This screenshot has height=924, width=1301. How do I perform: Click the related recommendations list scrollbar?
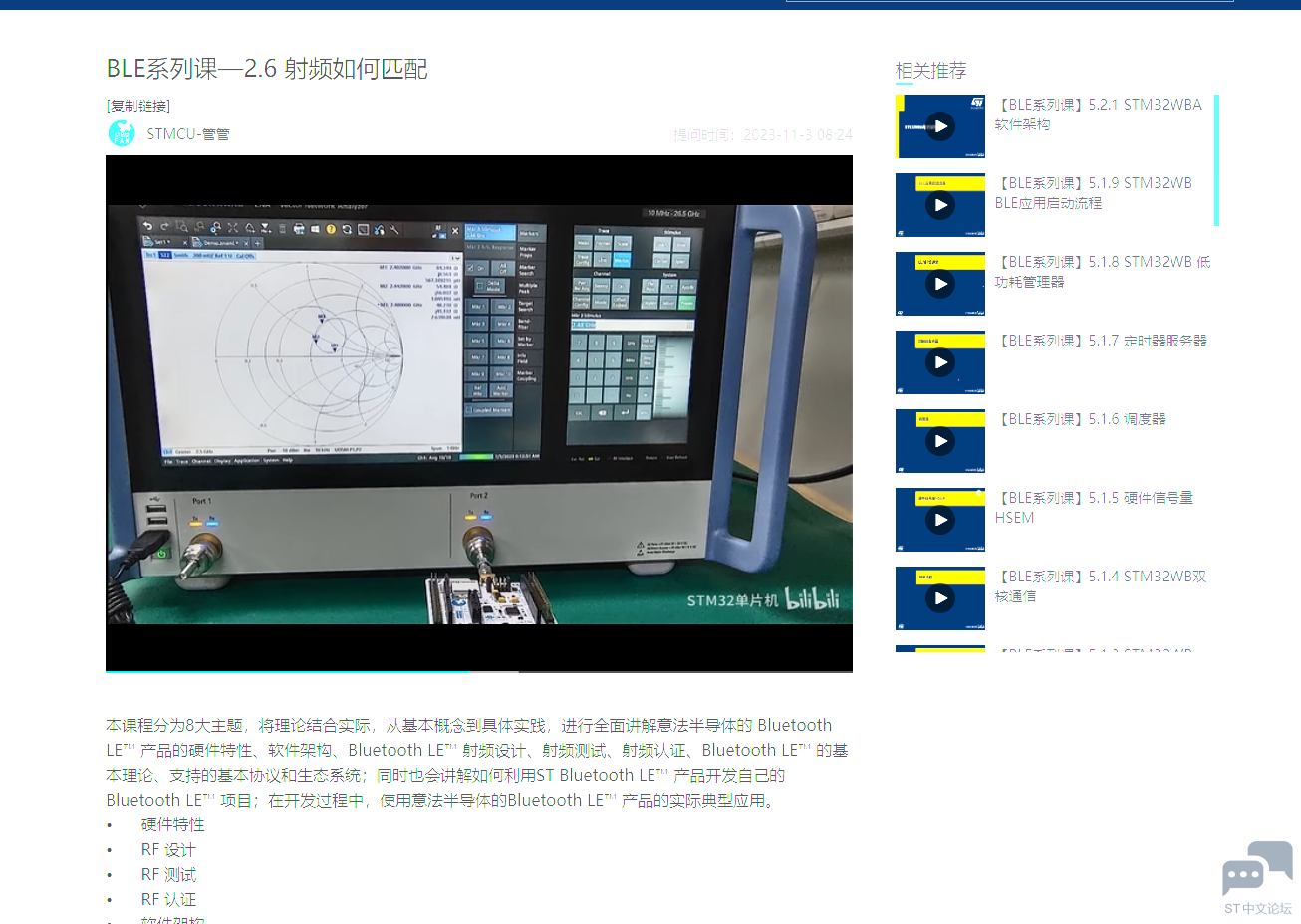[x=1216, y=160]
